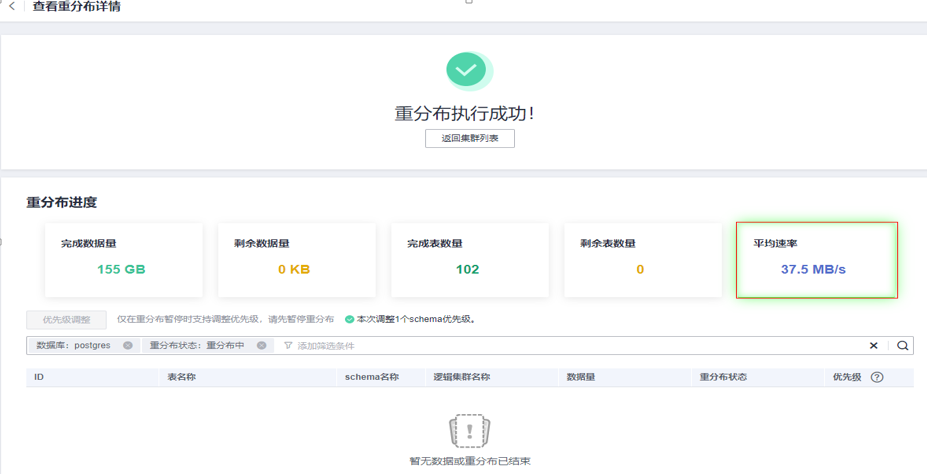Click the 重分布状态 column header
Screen dimensions: 927x474
click(x=722, y=378)
